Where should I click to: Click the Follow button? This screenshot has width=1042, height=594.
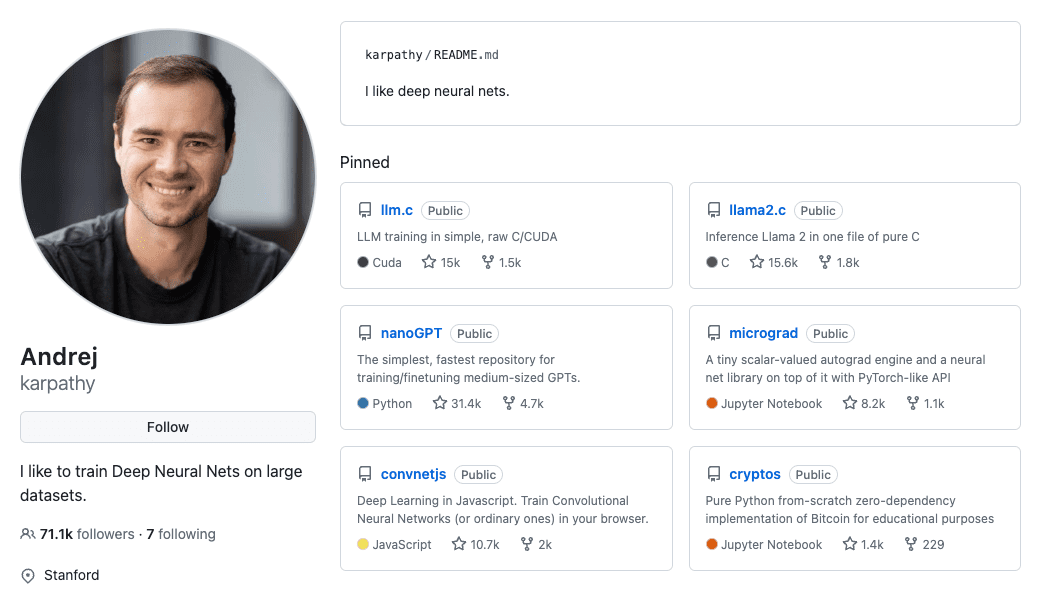coord(167,427)
